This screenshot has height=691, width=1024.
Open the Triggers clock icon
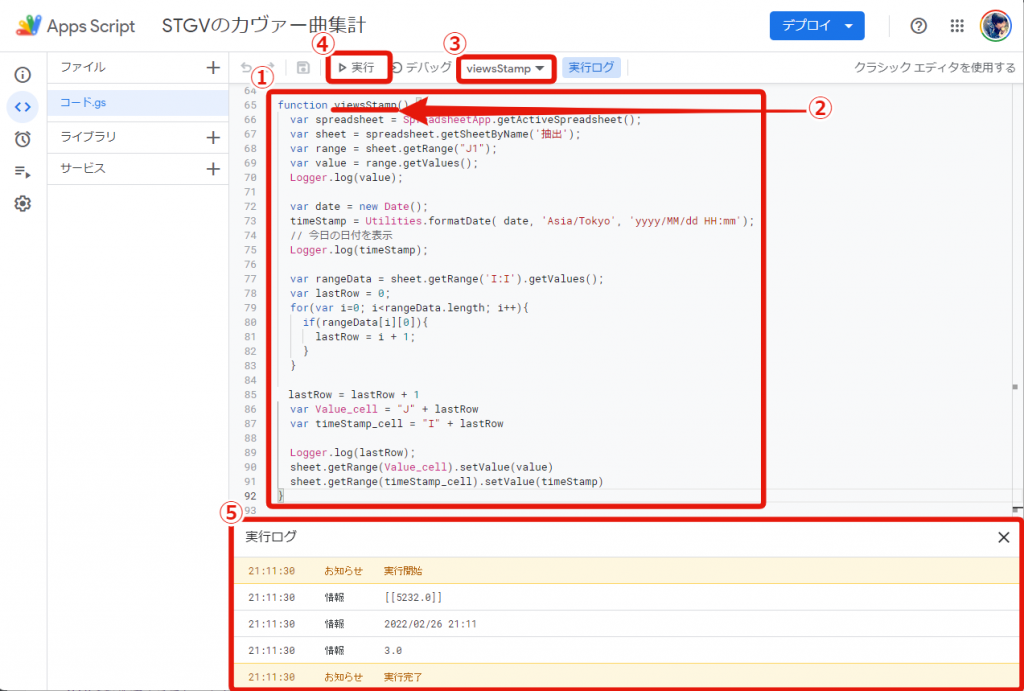click(22, 139)
